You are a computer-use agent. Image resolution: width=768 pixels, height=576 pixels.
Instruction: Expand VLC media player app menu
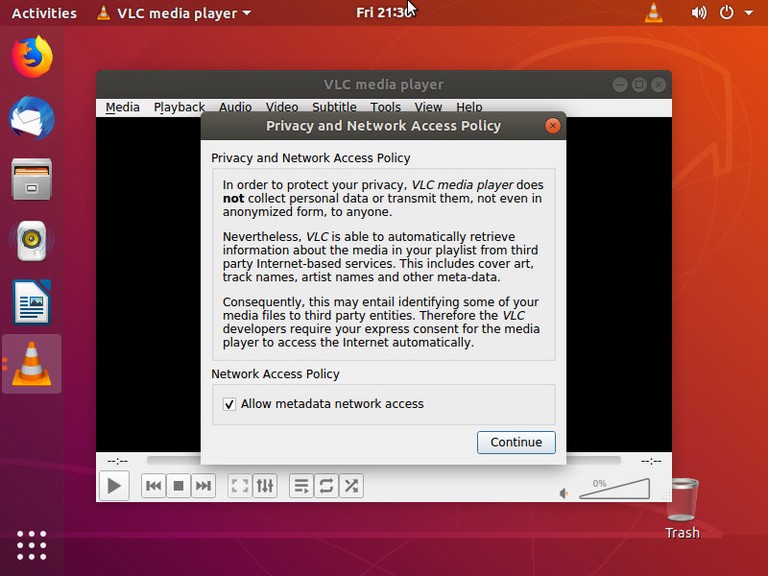pos(174,13)
